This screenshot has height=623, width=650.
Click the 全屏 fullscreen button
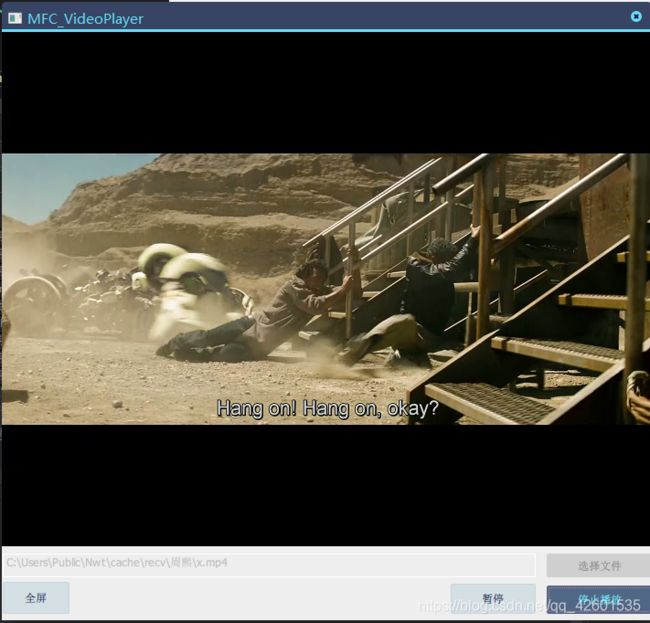tap(36, 597)
